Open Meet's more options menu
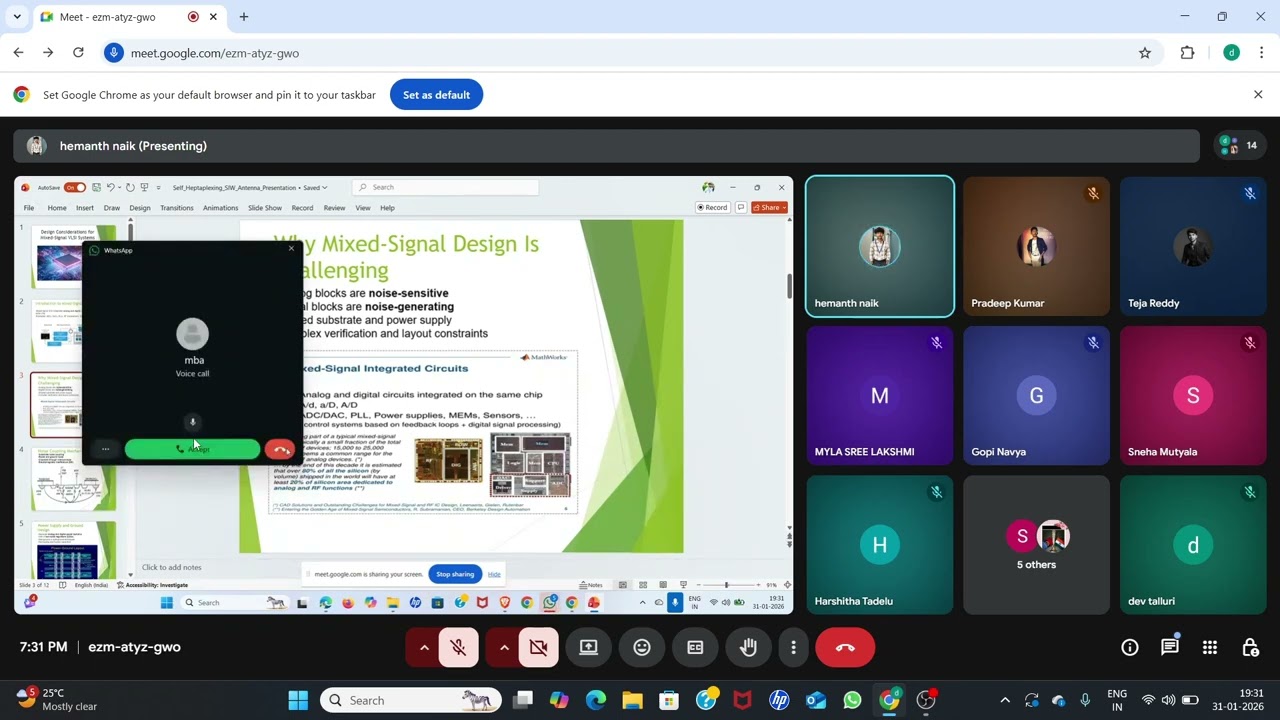1280x720 pixels. pyautogui.click(x=793, y=647)
